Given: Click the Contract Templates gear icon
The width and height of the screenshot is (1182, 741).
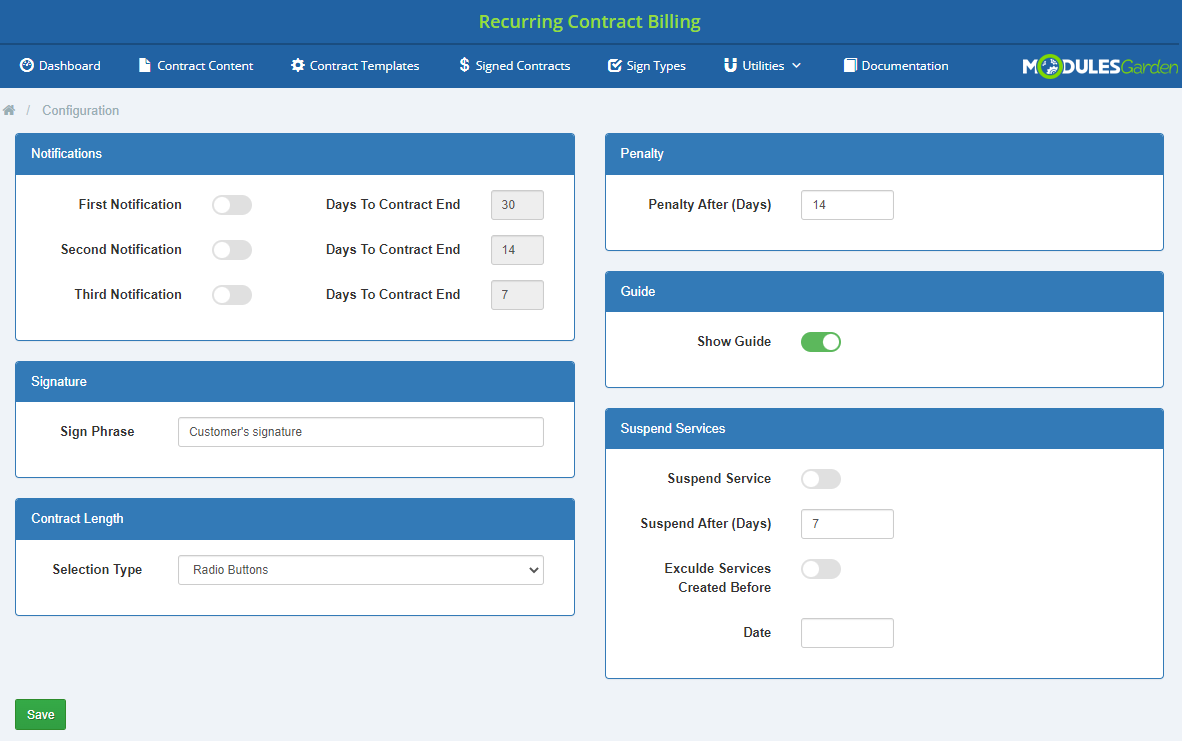Looking at the screenshot, I should [298, 66].
